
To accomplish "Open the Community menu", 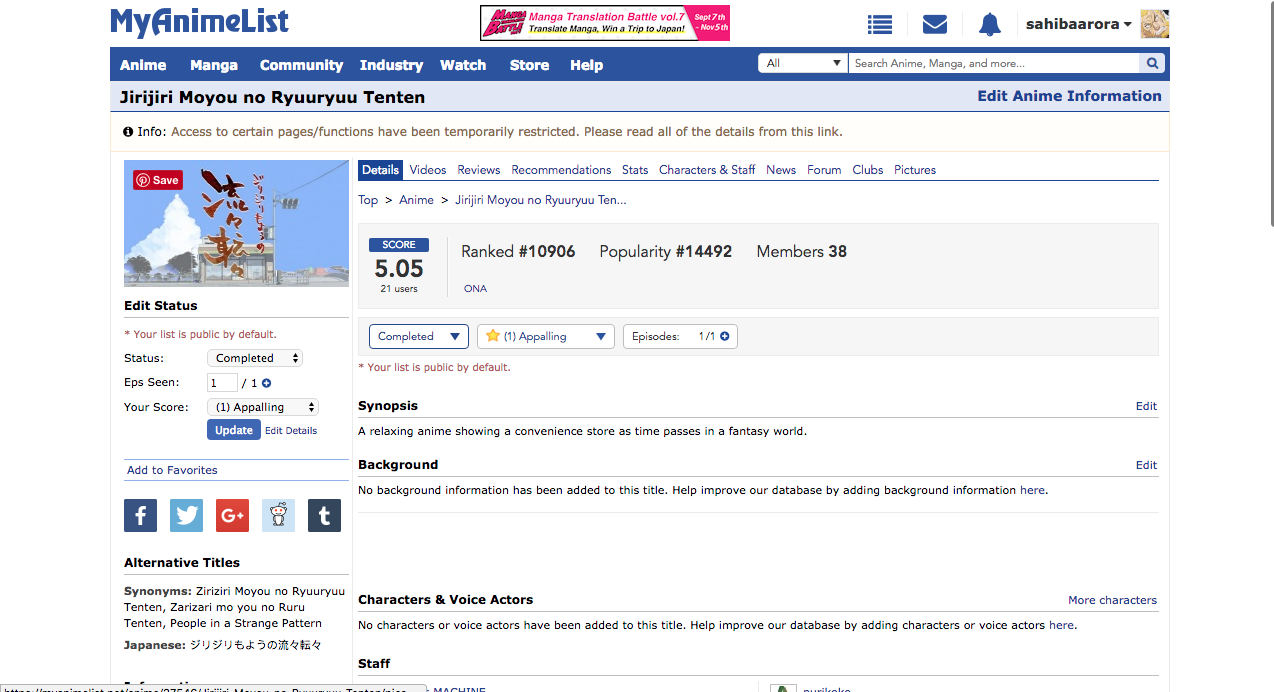I will pos(301,65).
